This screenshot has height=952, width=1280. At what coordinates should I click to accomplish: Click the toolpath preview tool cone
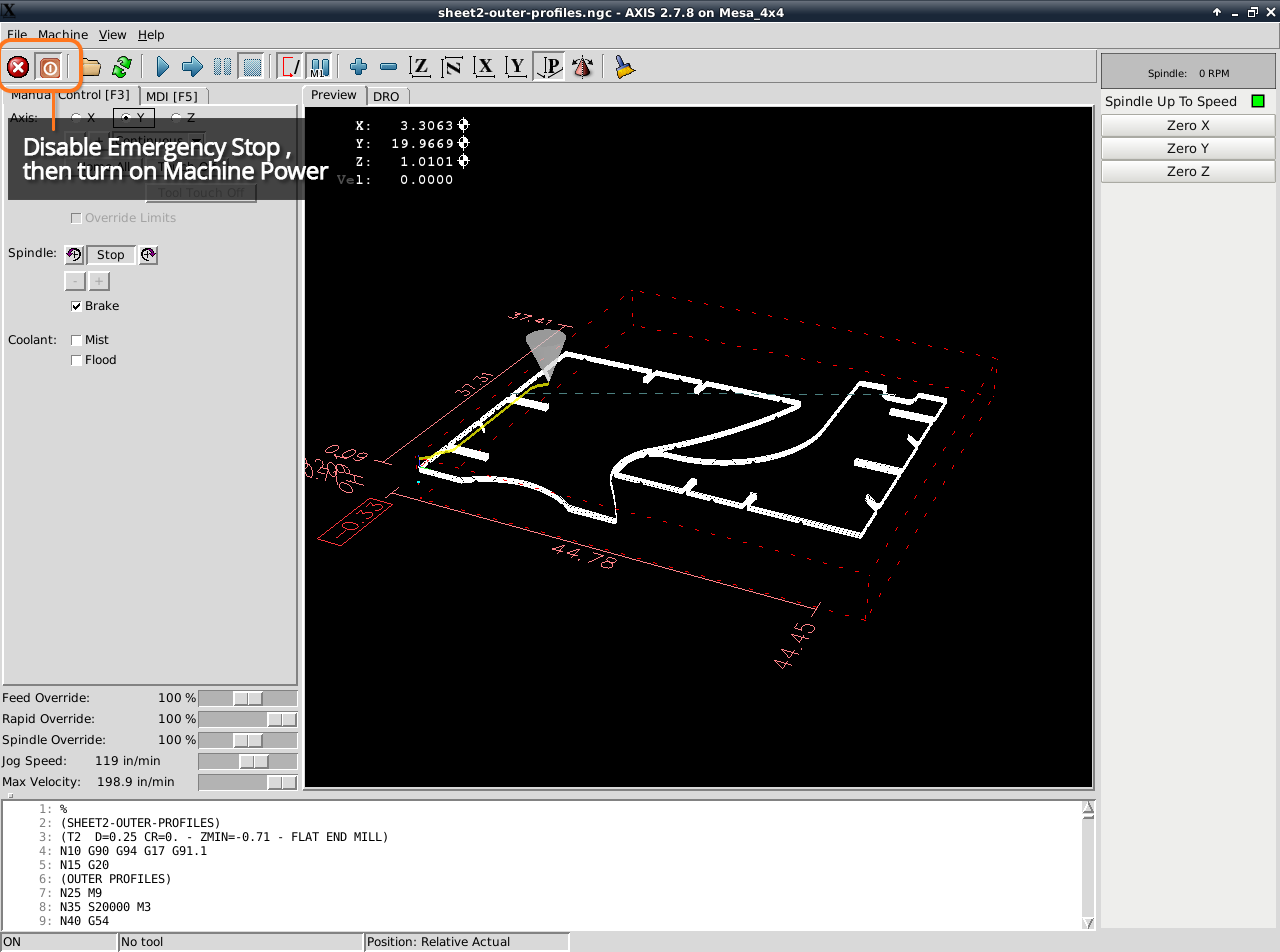[x=546, y=352]
